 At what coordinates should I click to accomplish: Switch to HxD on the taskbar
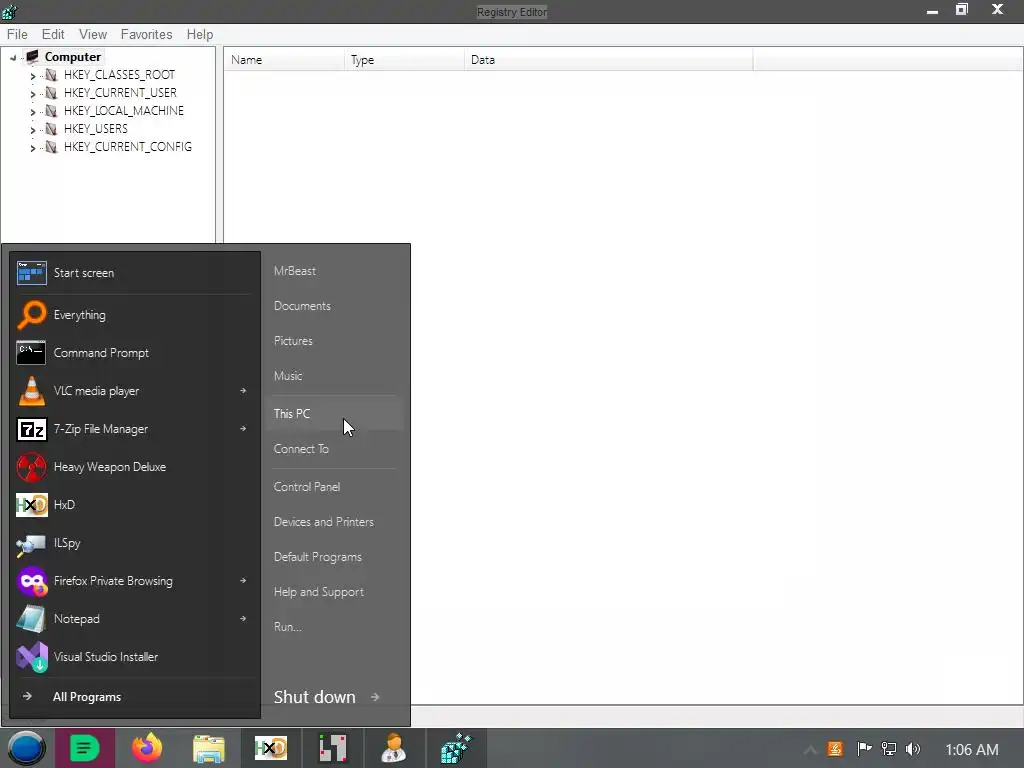pyautogui.click(x=270, y=748)
